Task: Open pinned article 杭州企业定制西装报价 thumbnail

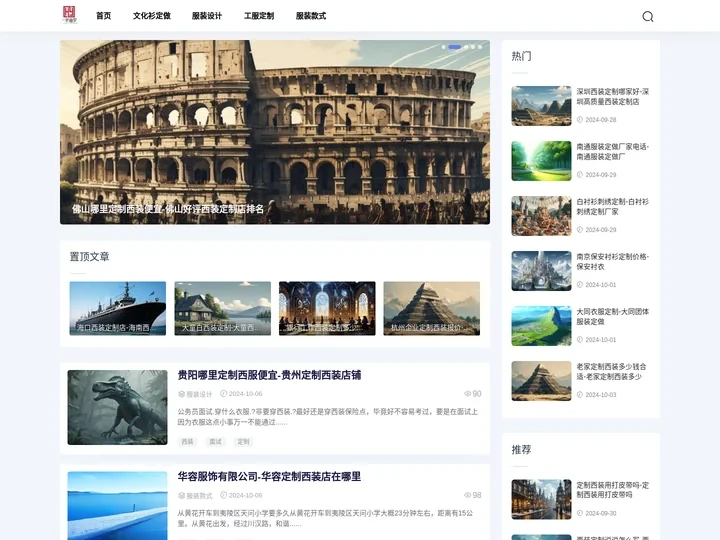Action: (x=432, y=308)
